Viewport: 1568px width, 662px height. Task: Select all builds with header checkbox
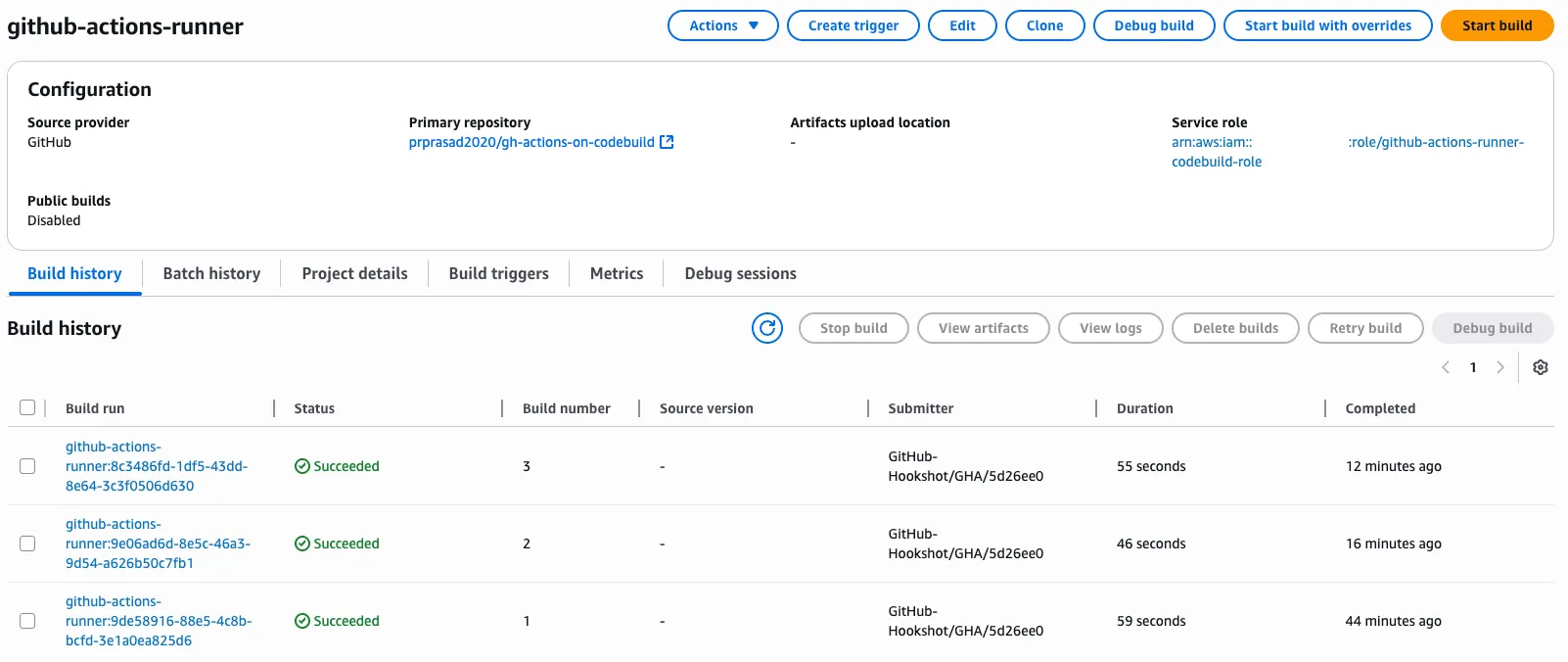(27, 407)
